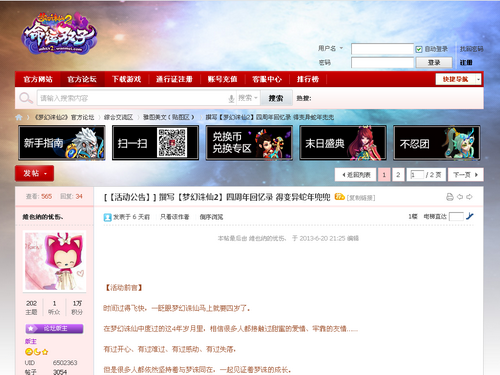Click the search magnifier icon
Viewport: 500px width, 375px height.
[25, 98]
